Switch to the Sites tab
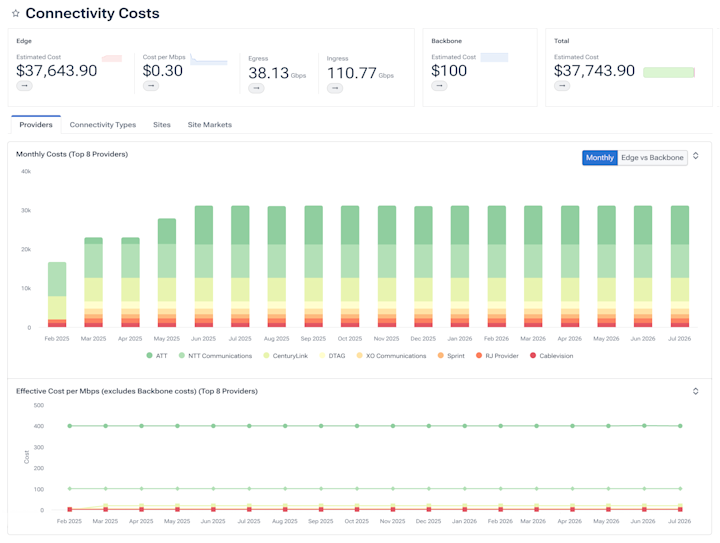720x543 pixels. coord(162,125)
